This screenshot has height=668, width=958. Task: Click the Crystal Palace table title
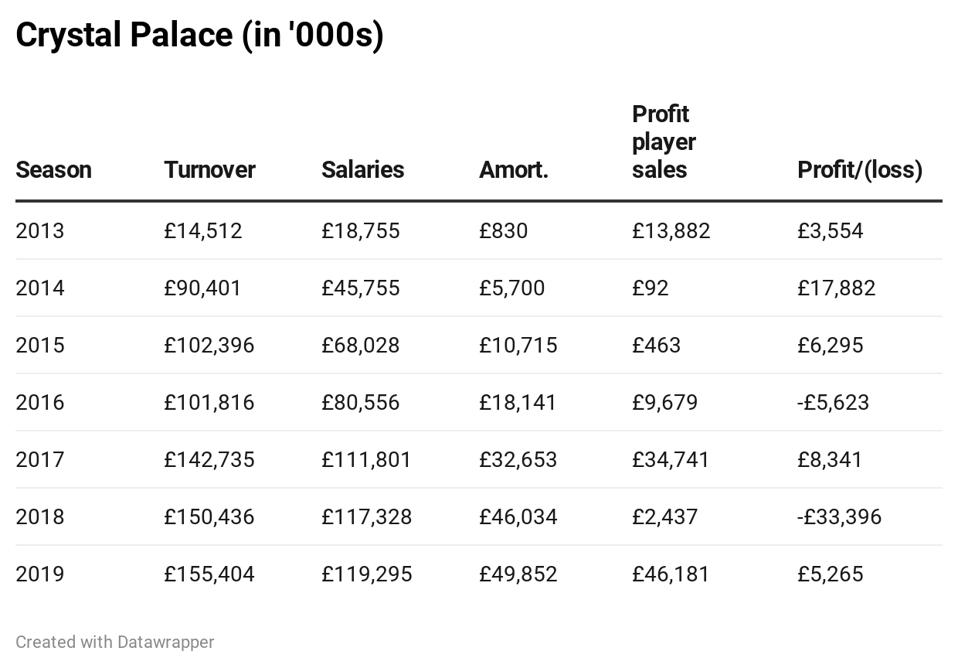pyautogui.click(x=199, y=35)
